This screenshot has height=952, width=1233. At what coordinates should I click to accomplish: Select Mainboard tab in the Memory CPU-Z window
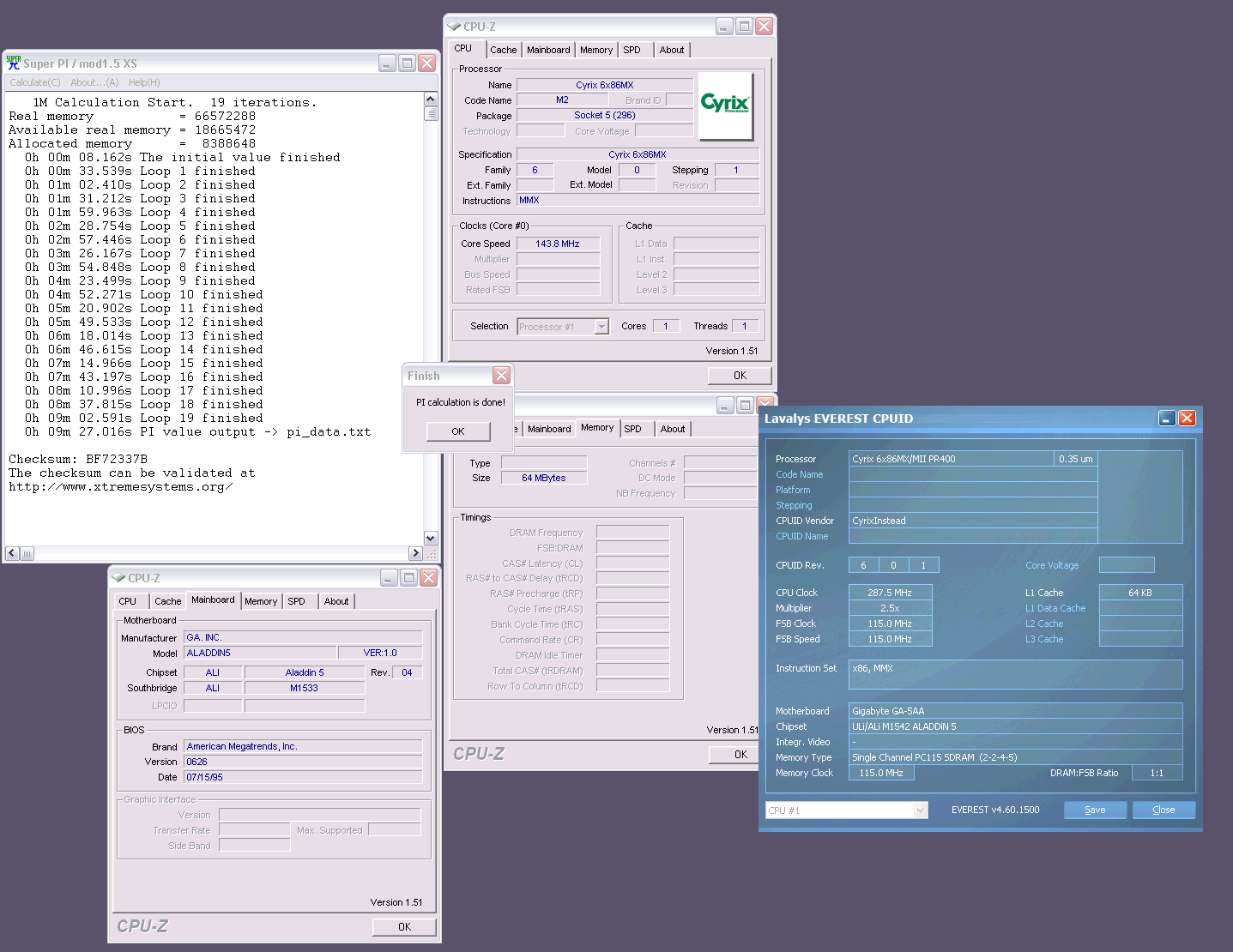(549, 429)
